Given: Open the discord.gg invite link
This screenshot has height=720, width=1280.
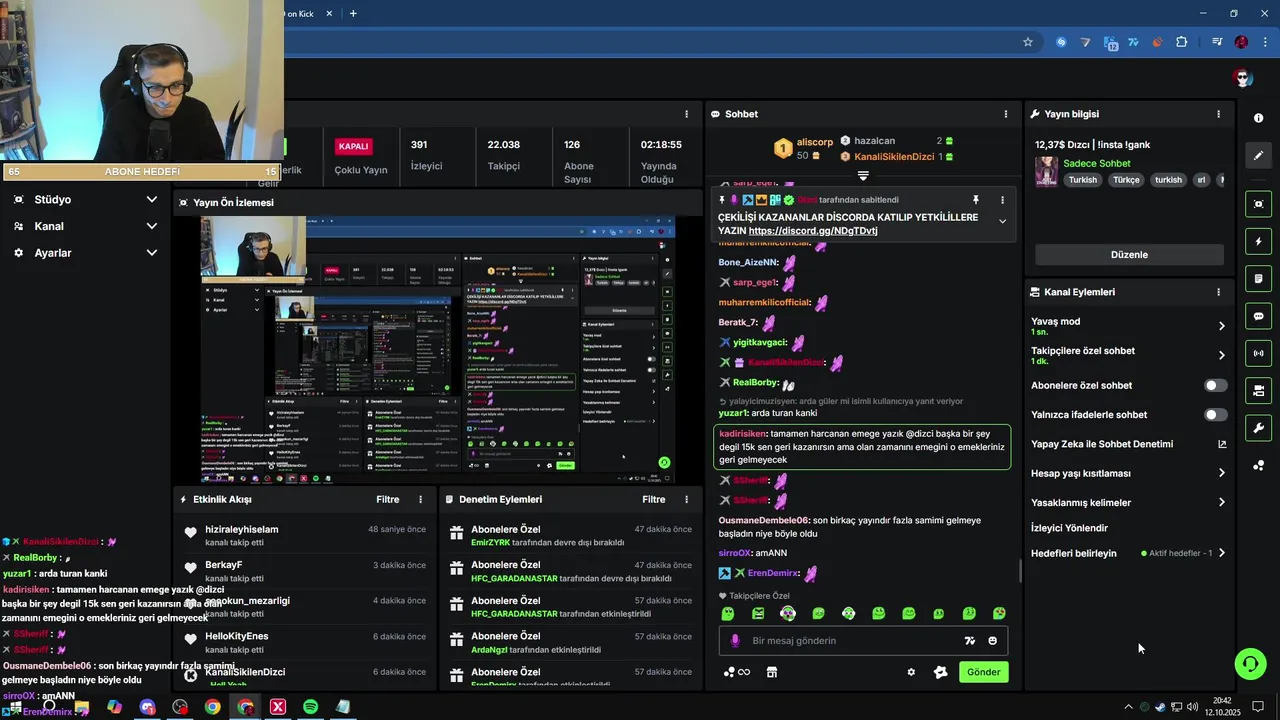Looking at the screenshot, I should coord(813,231).
